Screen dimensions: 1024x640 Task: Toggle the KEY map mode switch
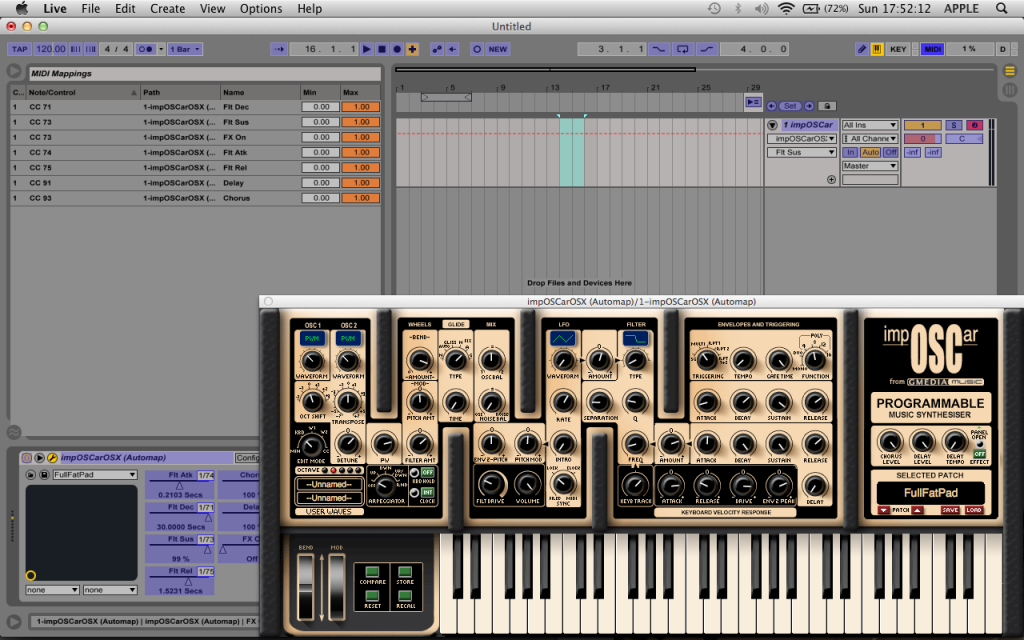tap(898, 49)
